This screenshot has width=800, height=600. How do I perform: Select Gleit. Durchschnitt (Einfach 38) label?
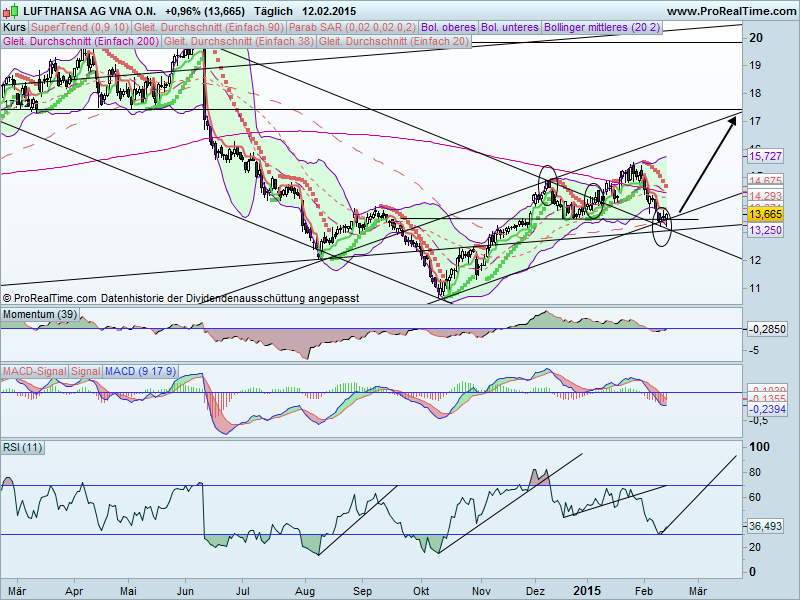(239, 41)
